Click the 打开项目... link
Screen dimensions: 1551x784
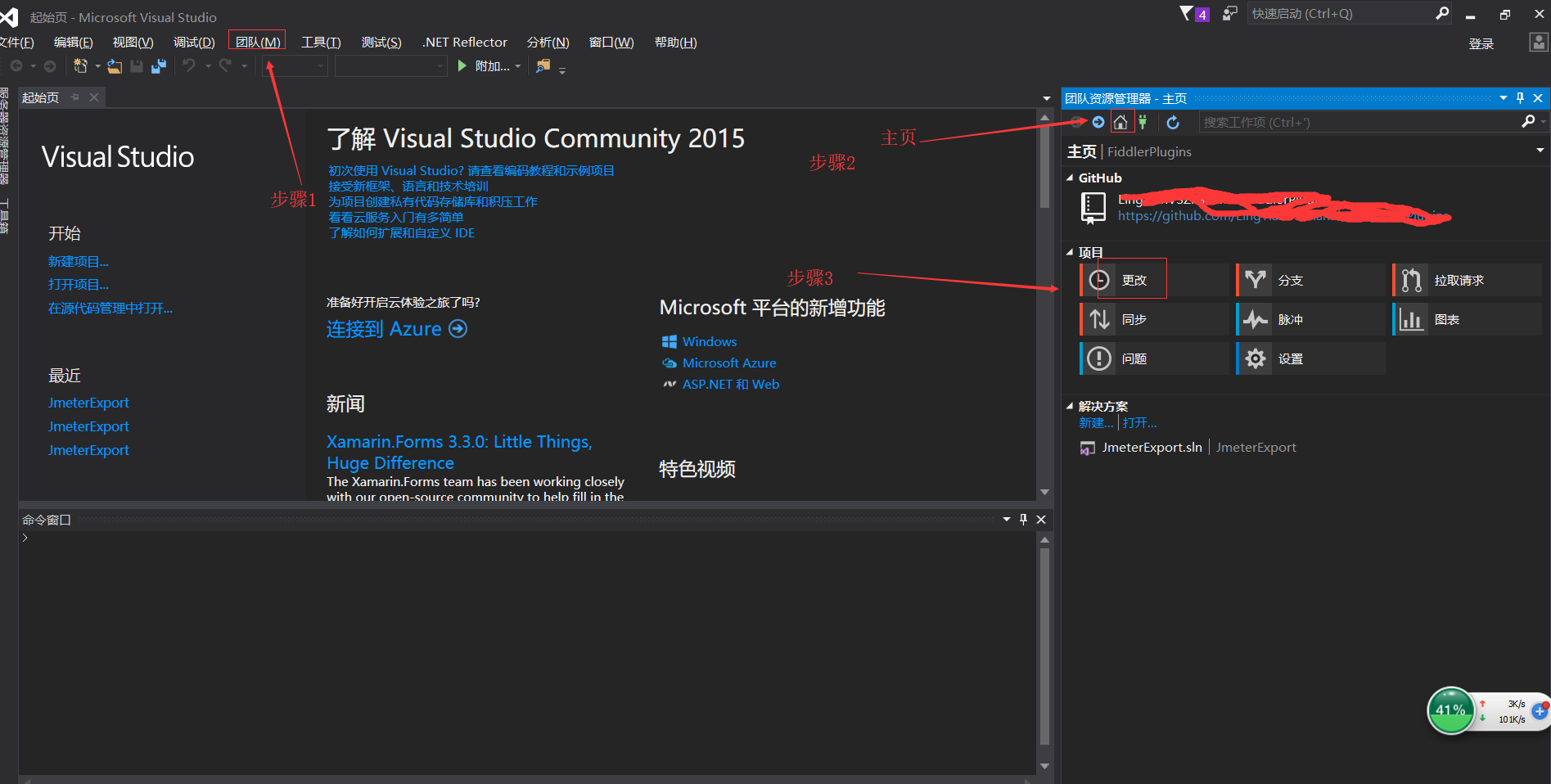(78, 285)
